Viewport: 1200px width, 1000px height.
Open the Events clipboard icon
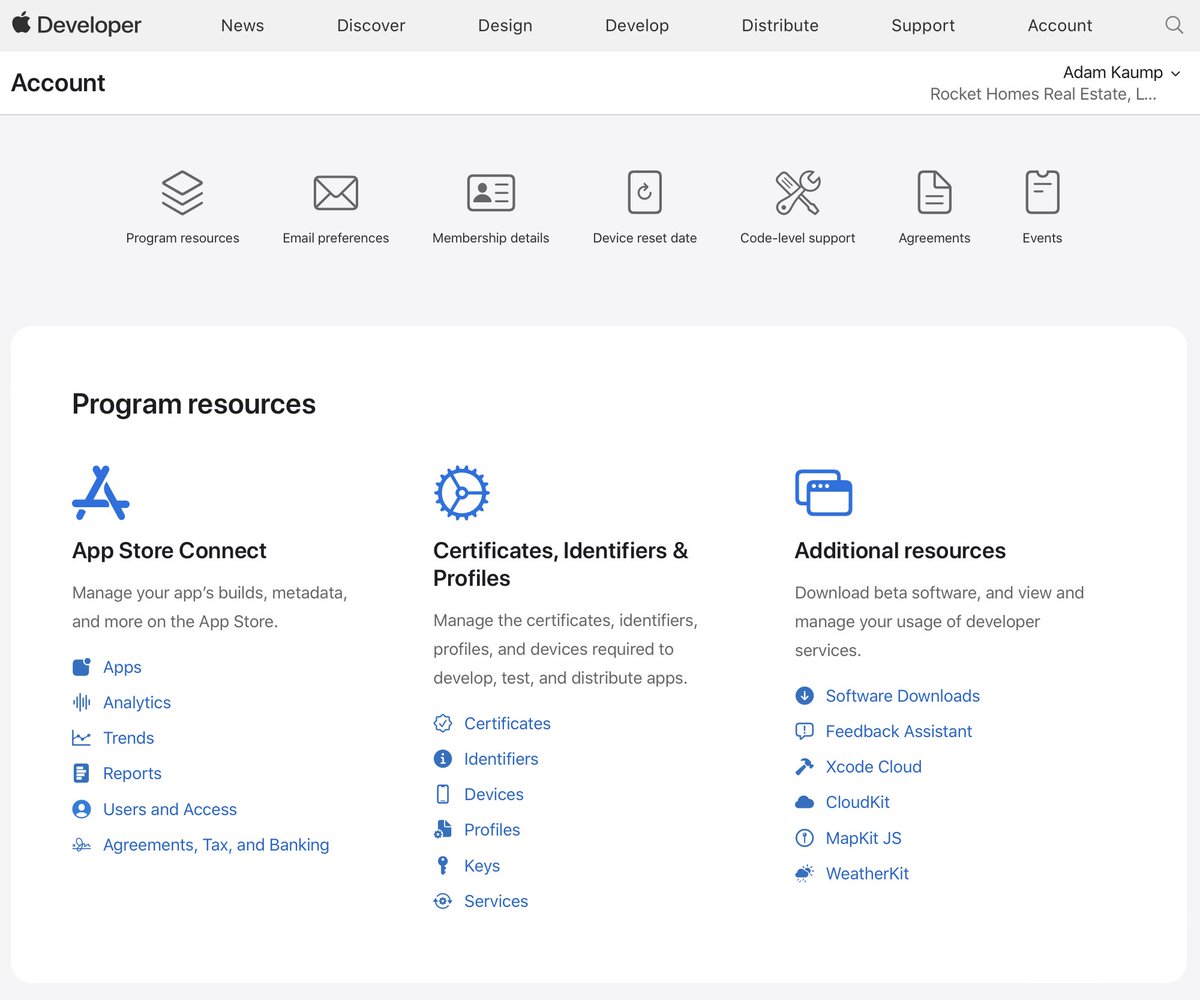(x=1042, y=192)
